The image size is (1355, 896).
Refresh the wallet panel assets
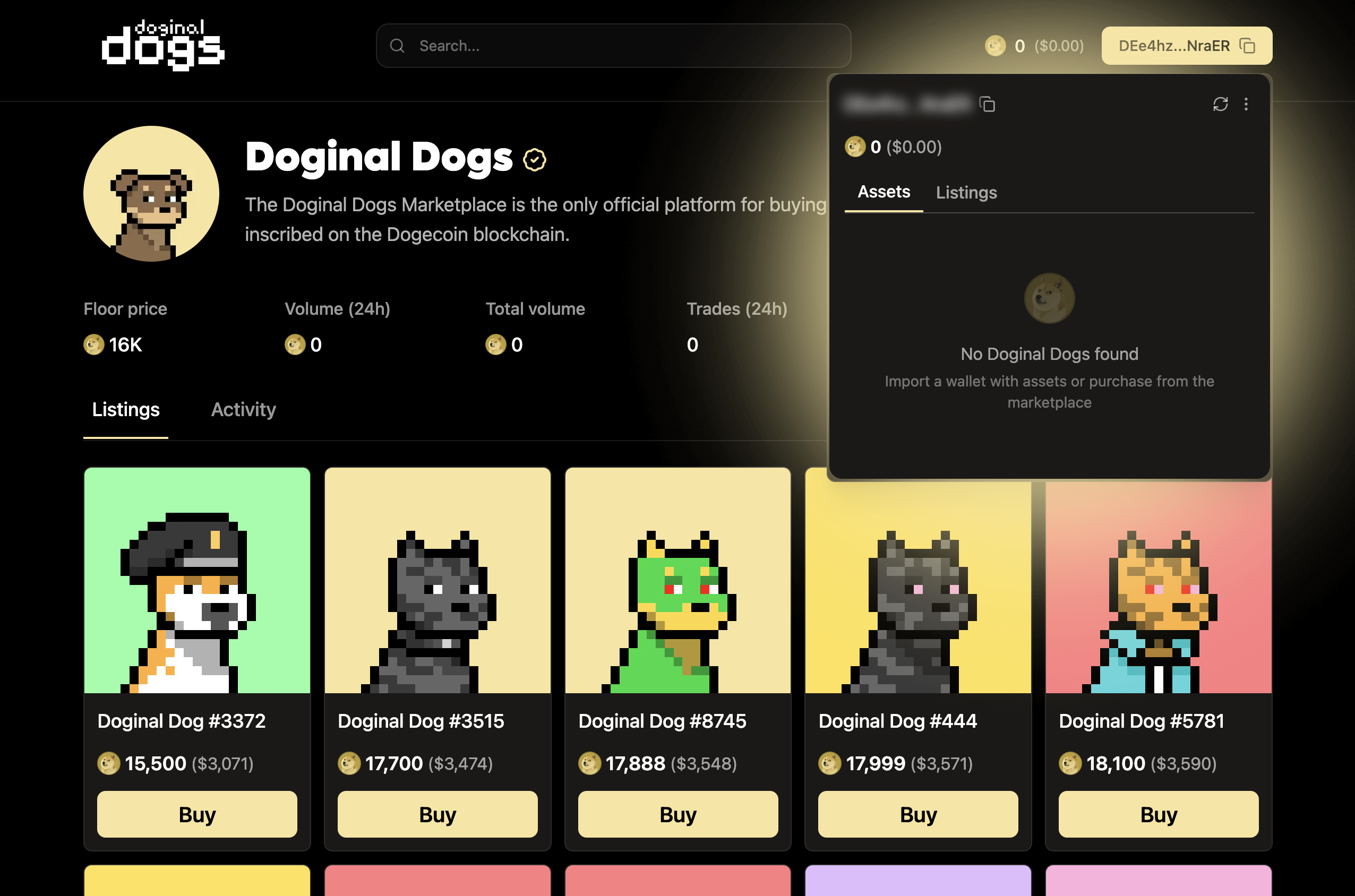(x=1220, y=104)
